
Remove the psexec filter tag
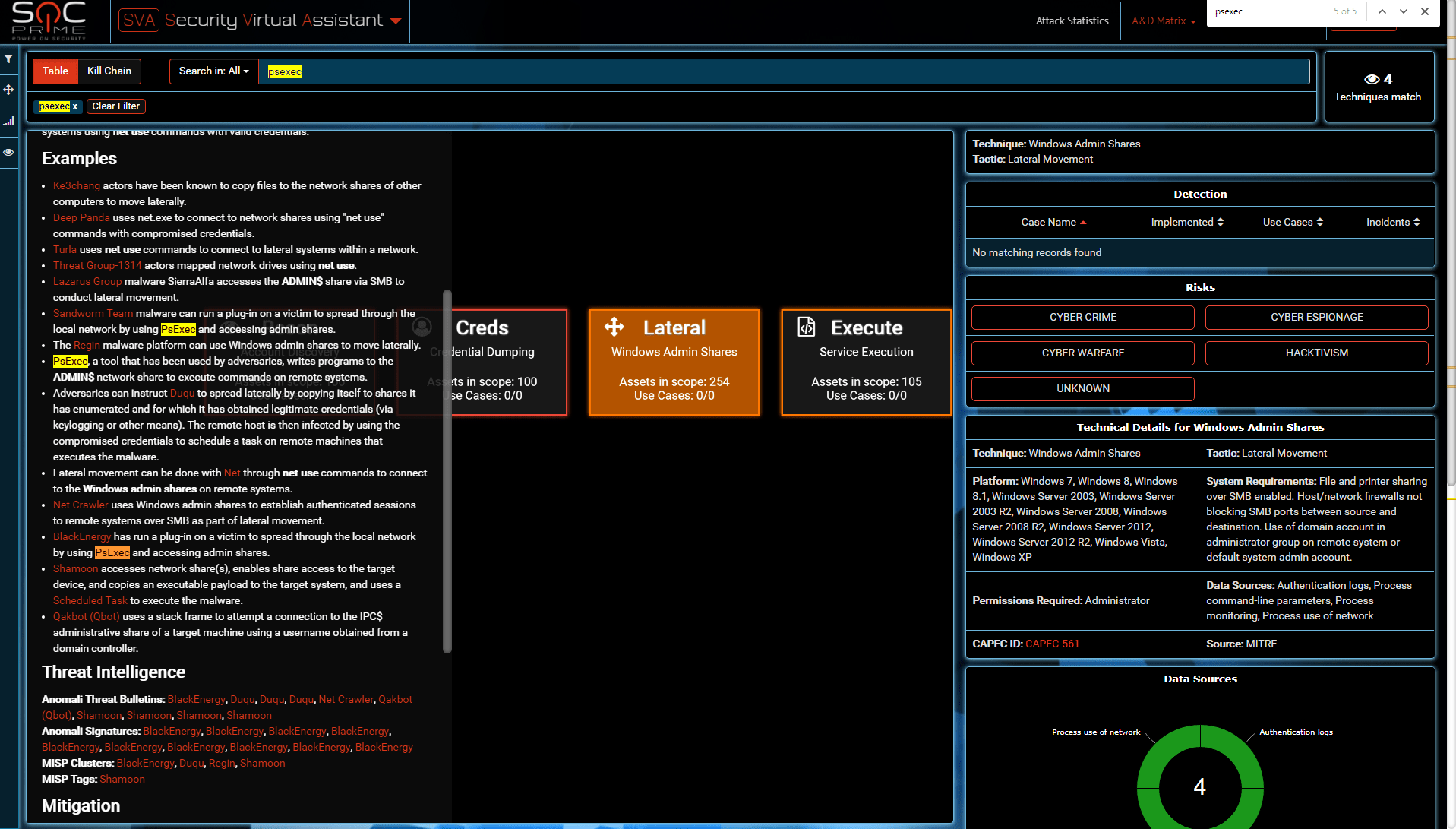coord(75,107)
